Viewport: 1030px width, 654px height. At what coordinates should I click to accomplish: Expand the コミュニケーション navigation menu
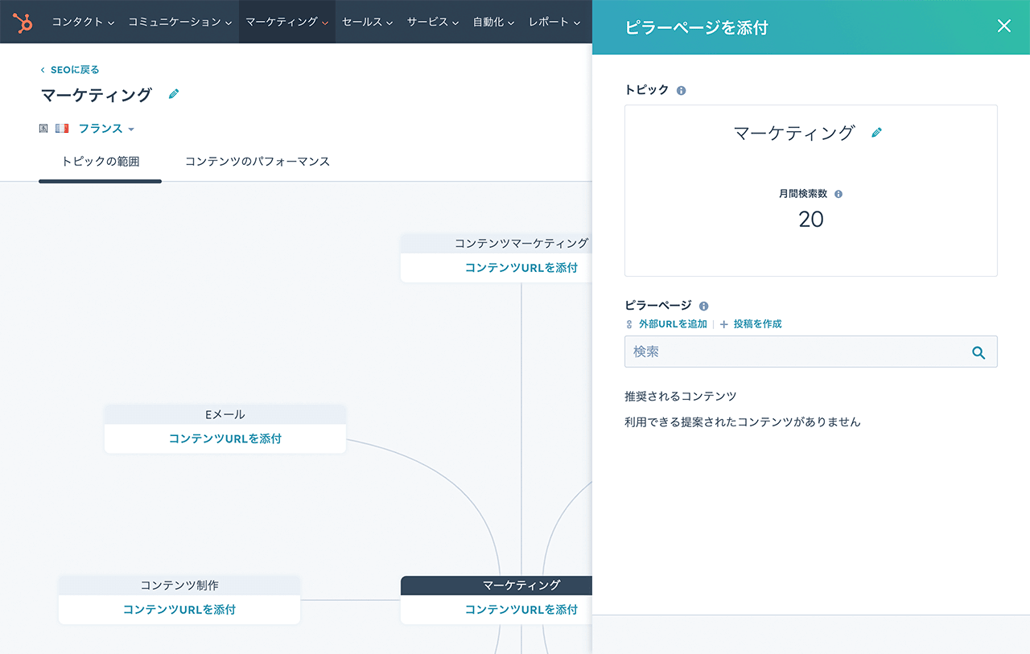(x=180, y=22)
